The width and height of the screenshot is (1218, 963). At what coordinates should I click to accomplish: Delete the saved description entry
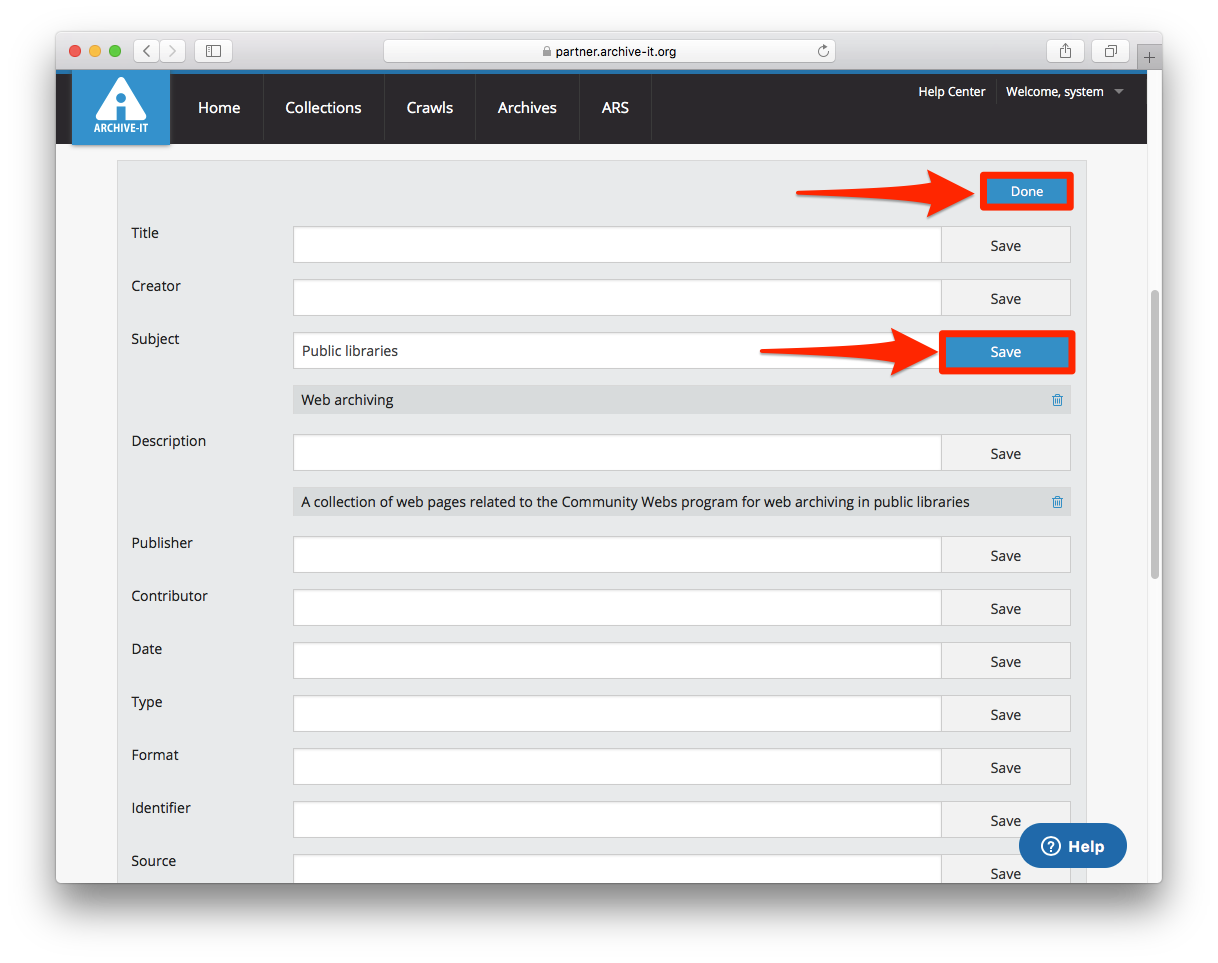(x=1057, y=502)
